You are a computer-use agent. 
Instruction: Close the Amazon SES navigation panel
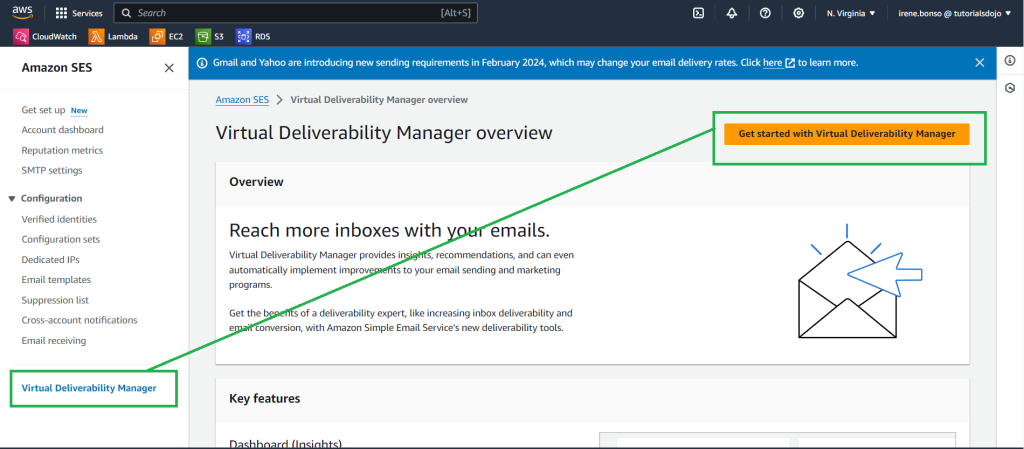click(169, 68)
